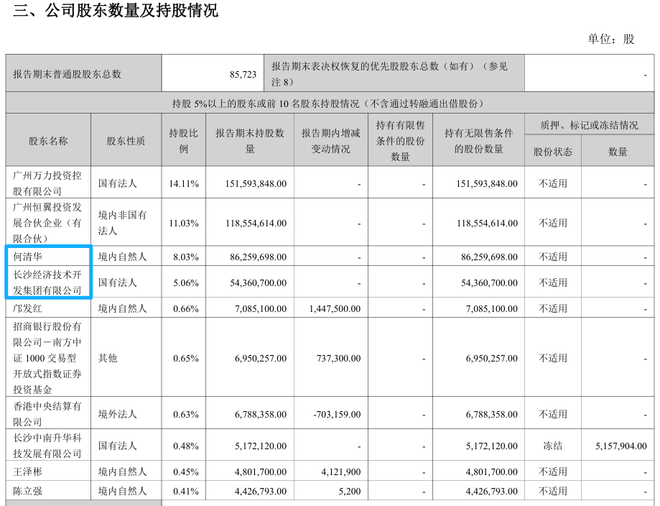The height and width of the screenshot is (506, 660).
Task: Click the 质押、标记或冻结情况 header cell
Action: [x=589, y=127]
